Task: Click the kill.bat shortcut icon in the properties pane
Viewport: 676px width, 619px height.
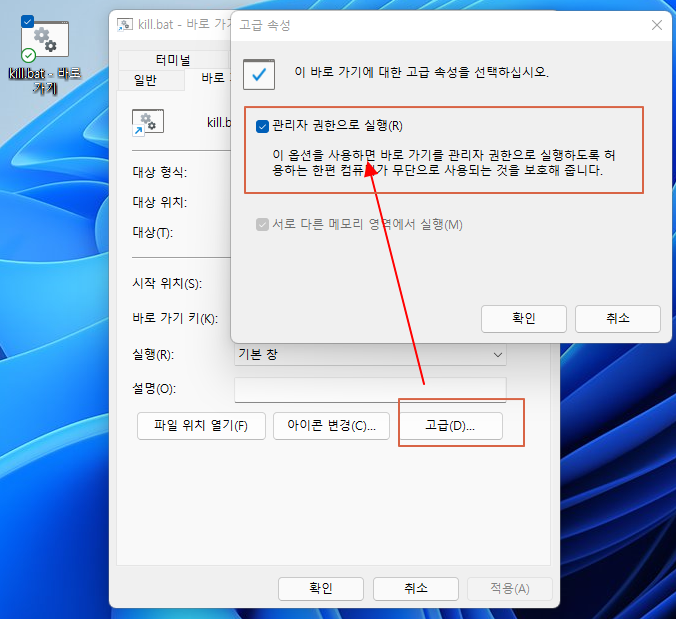Action: pyautogui.click(x=148, y=122)
